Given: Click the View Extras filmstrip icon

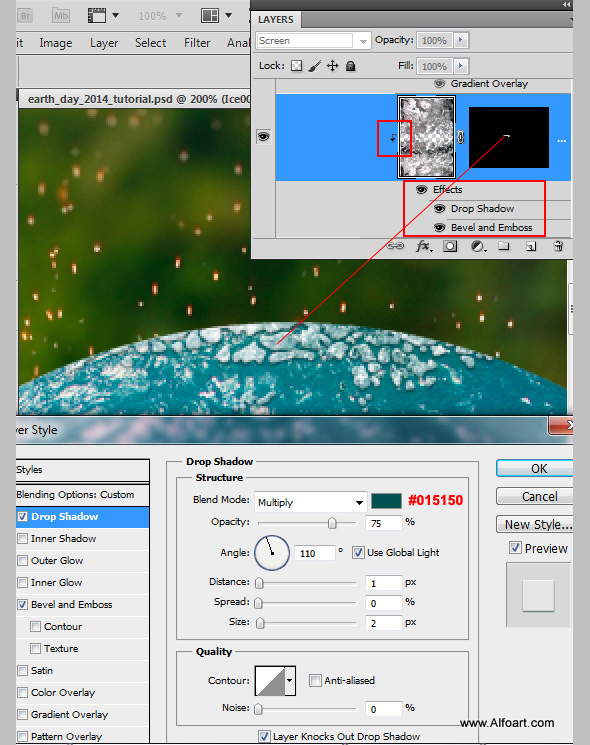Looking at the screenshot, I should click(97, 16).
